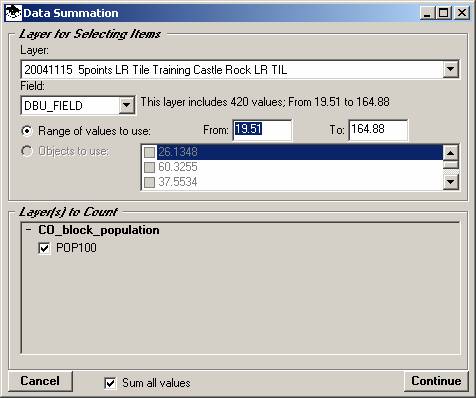Check the 60.3255 checkbox
This screenshot has height=398, width=476.
pyautogui.click(x=149, y=167)
